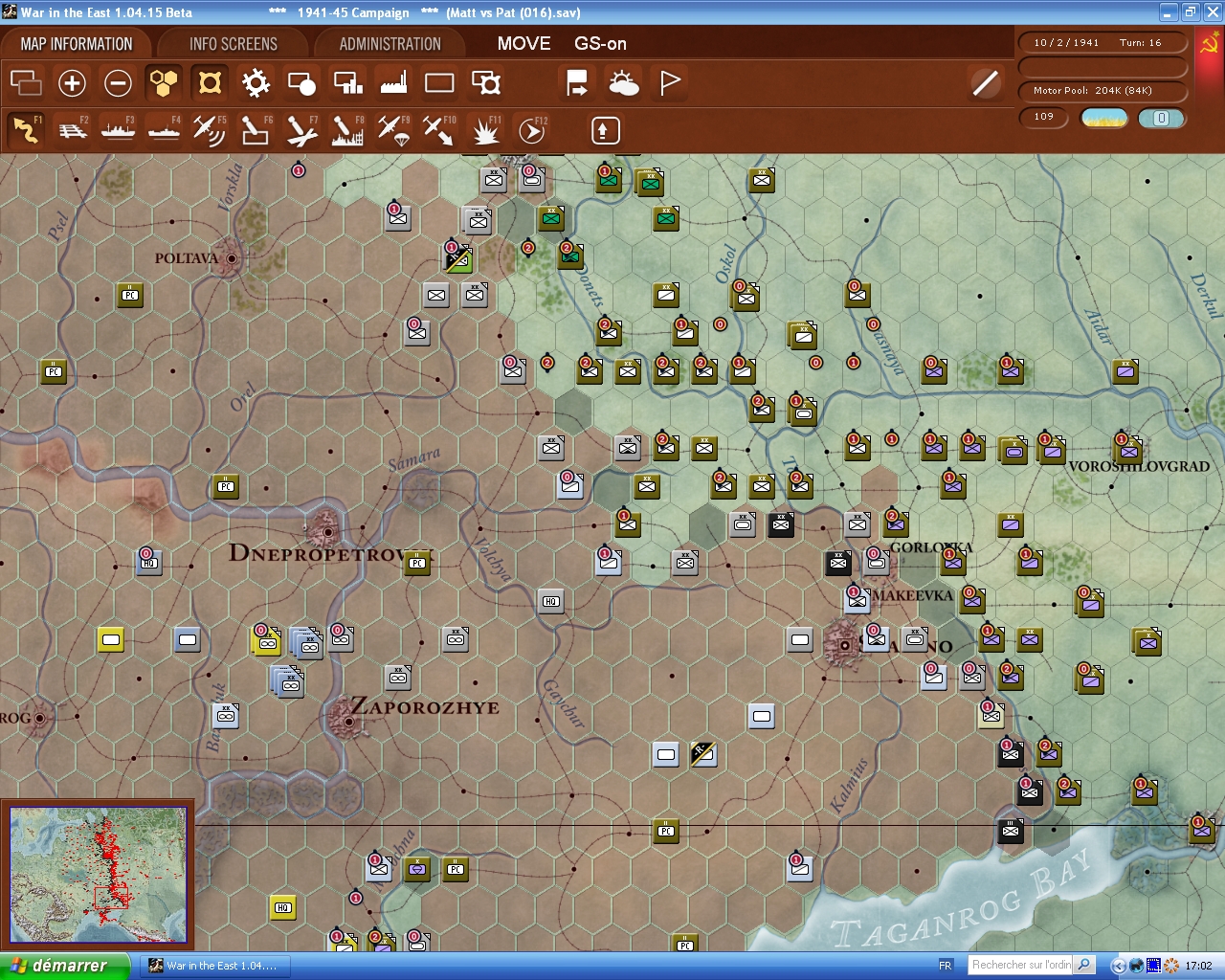Click the explosion icon (F11)
This screenshot has width=1225, height=980.
(x=485, y=130)
